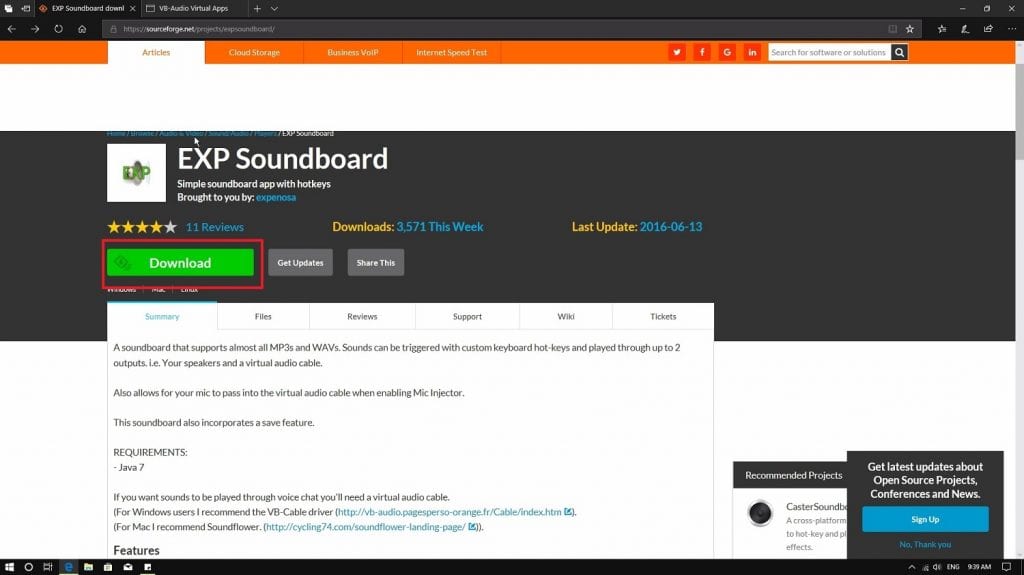Dismiss popup with No, Thank you
This screenshot has height=575, width=1024.
[925, 544]
